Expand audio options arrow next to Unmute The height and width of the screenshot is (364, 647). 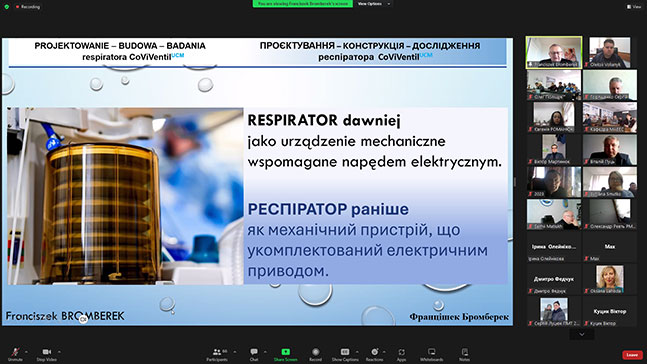click(26, 352)
